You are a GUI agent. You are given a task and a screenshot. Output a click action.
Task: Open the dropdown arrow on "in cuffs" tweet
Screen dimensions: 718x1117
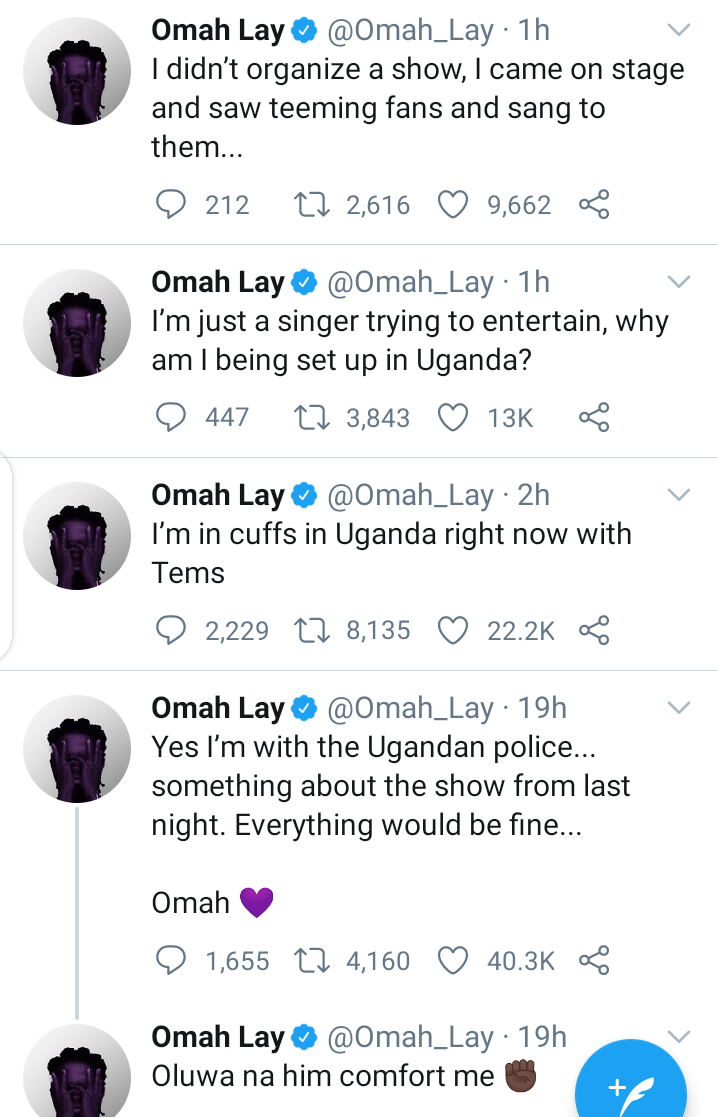pos(679,495)
